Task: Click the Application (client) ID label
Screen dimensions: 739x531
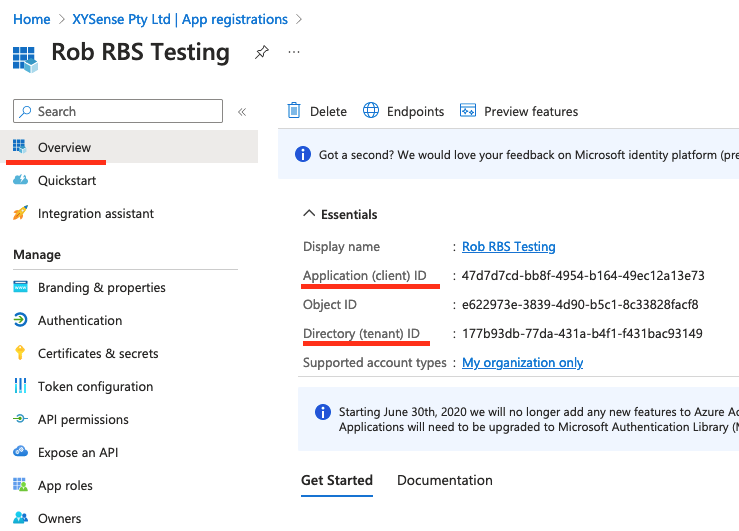Action: click(x=365, y=276)
